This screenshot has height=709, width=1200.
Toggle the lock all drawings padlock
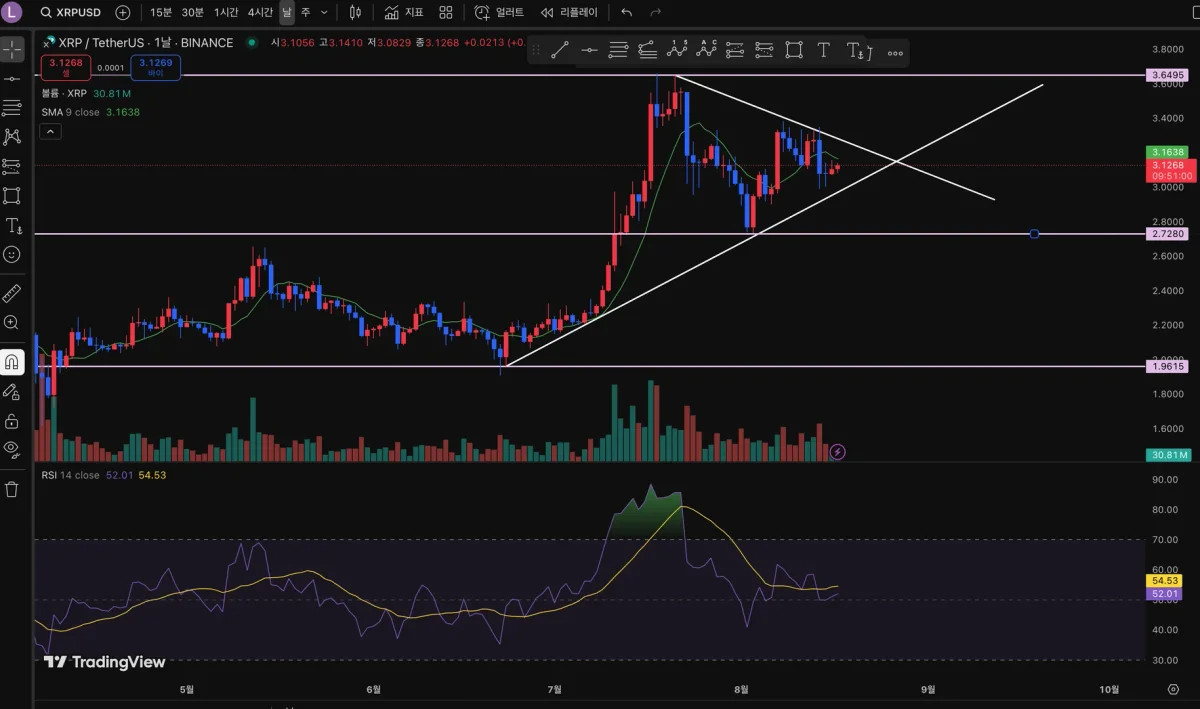point(12,420)
